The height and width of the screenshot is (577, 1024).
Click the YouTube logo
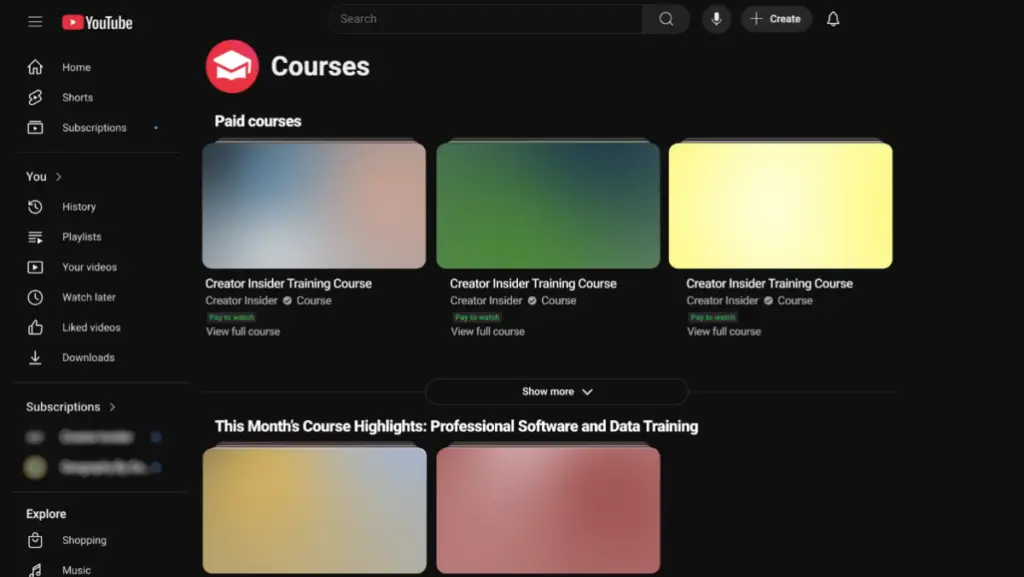click(96, 21)
